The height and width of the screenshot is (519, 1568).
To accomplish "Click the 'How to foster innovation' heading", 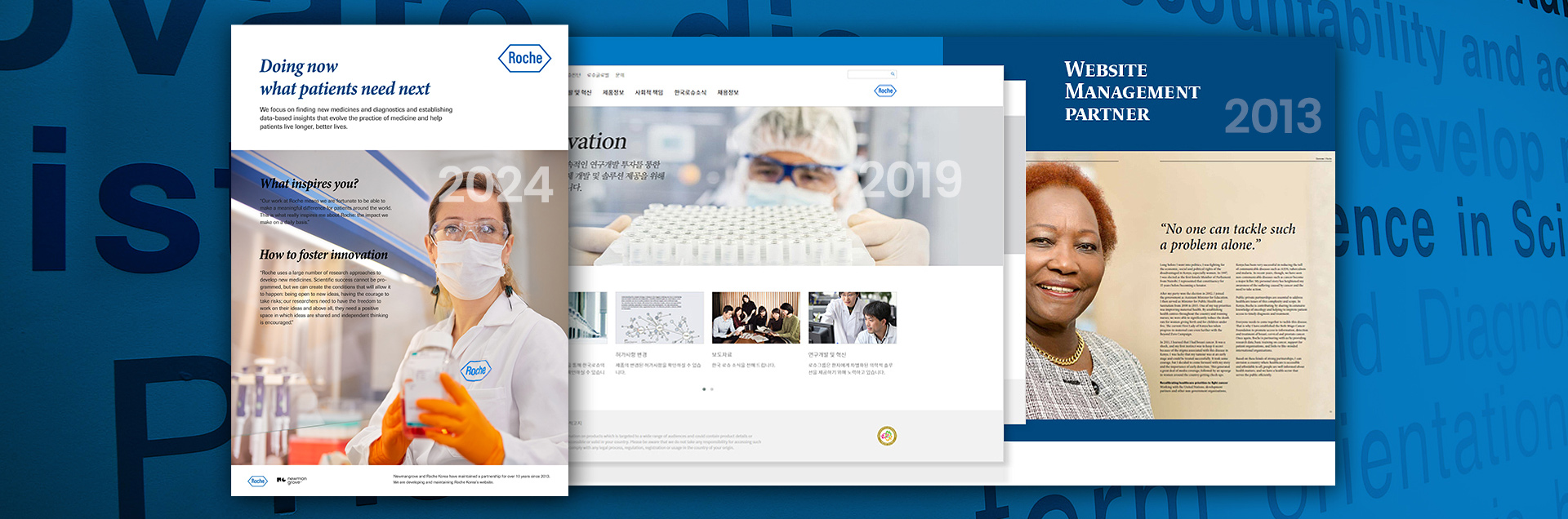I will point(323,255).
